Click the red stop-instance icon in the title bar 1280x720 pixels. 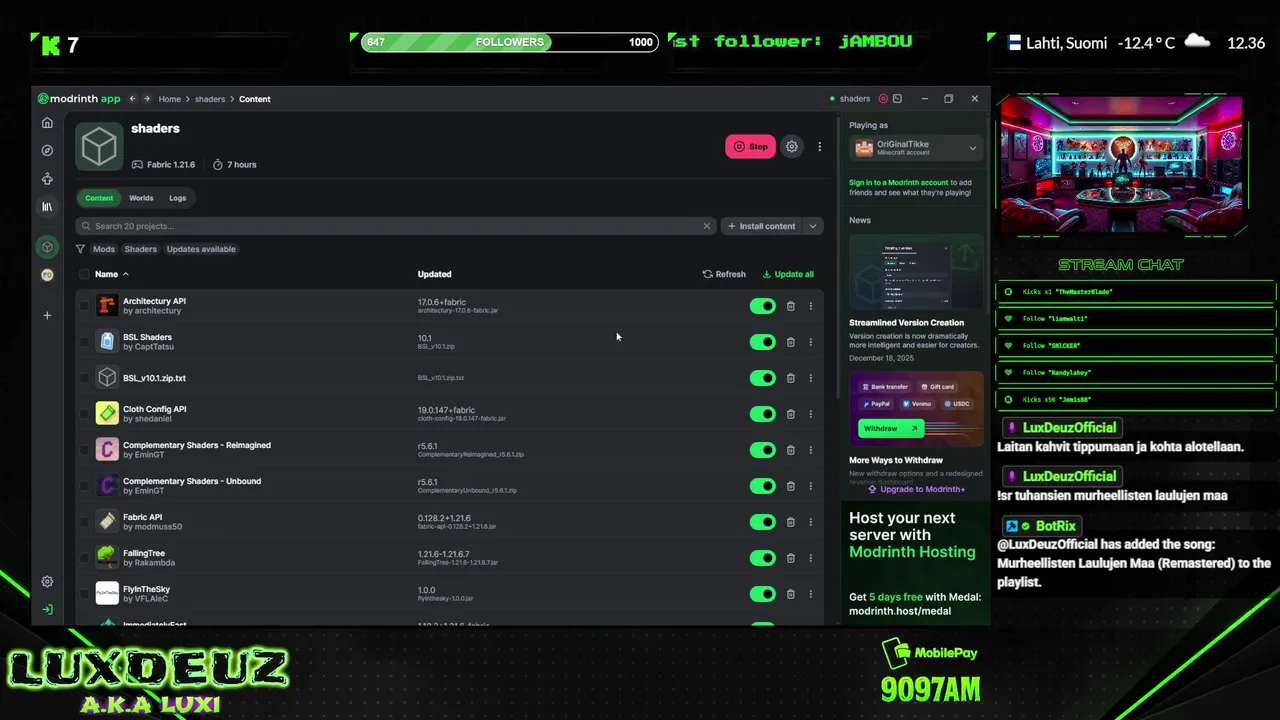[x=883, y=99]
